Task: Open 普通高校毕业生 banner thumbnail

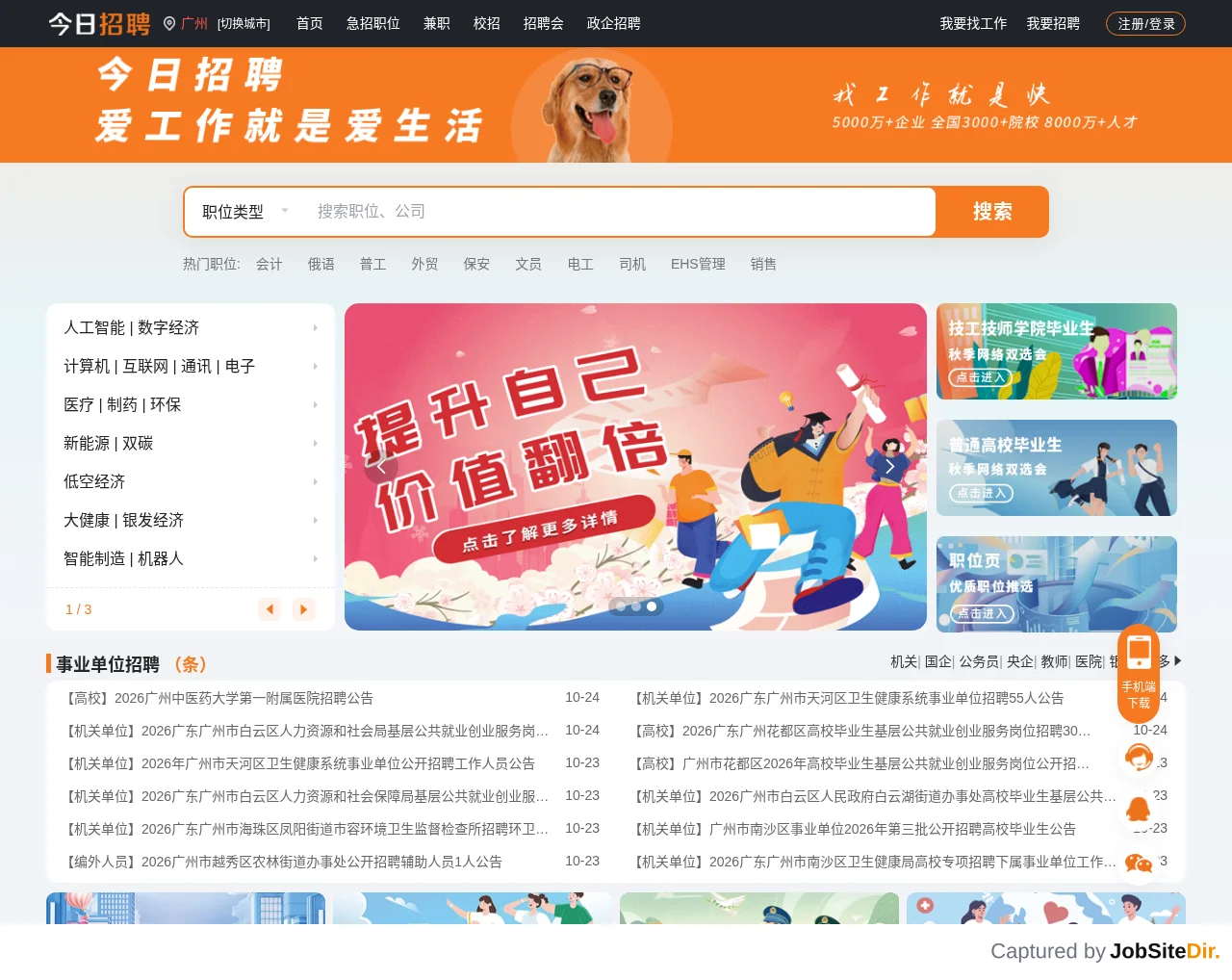Action: point(1057,468)
